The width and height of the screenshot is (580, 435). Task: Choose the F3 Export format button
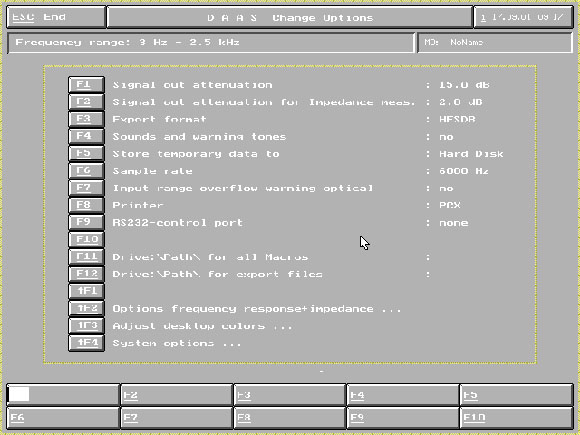tap(86, 119)
